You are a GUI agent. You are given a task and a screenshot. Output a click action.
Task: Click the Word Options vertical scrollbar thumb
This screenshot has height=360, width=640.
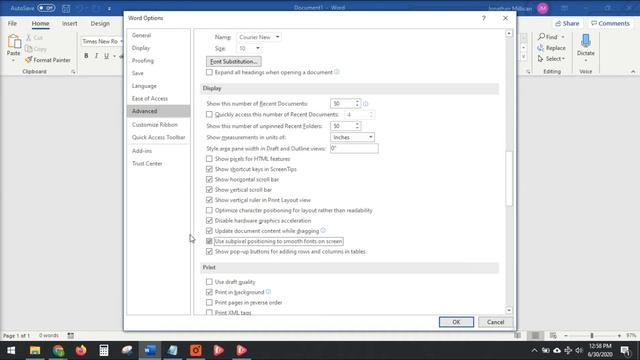pyautogui.click(x=509, y=179)
